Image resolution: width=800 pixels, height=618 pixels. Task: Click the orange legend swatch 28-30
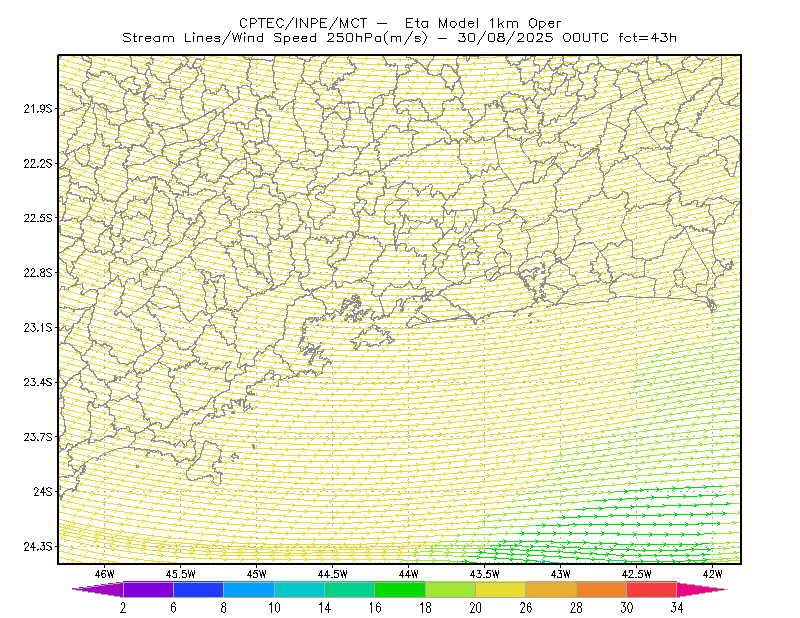point(602,589)
